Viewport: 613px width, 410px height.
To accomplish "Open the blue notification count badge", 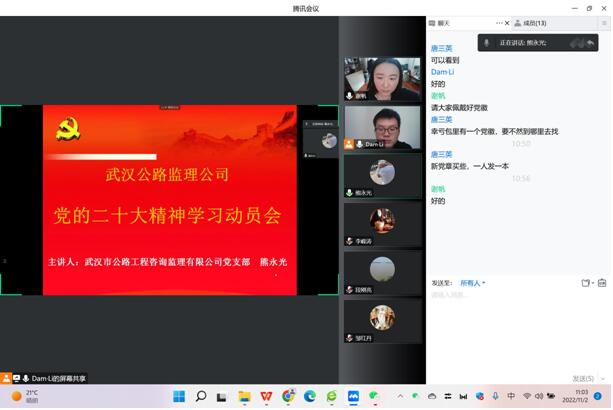I will coord(598,396).
